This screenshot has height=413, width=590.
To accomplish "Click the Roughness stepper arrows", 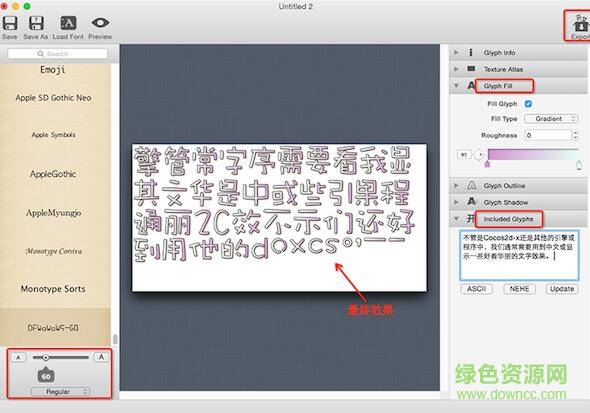I will pyautogui.click(x=575, y=135).
